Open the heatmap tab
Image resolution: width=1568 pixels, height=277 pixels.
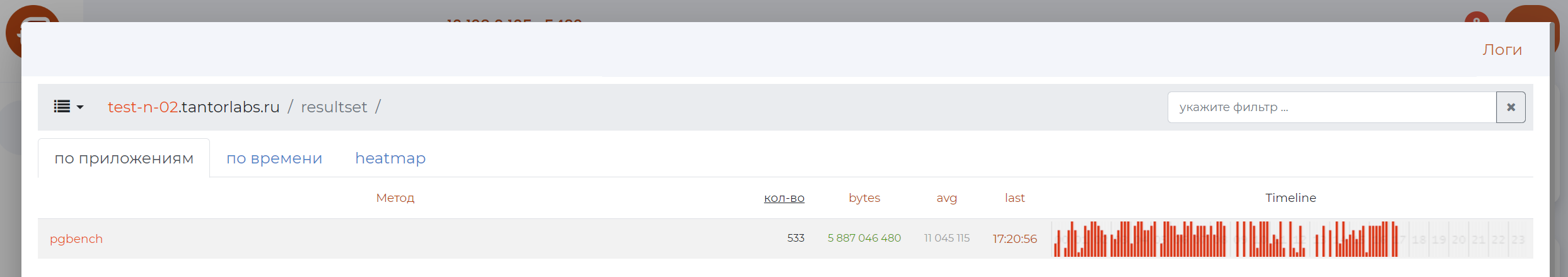pos(390,158)
